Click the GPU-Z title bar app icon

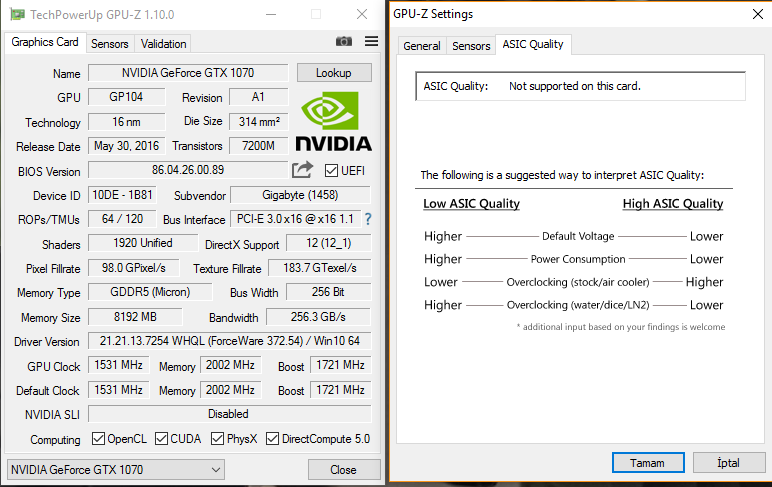[x=18, y=14]
